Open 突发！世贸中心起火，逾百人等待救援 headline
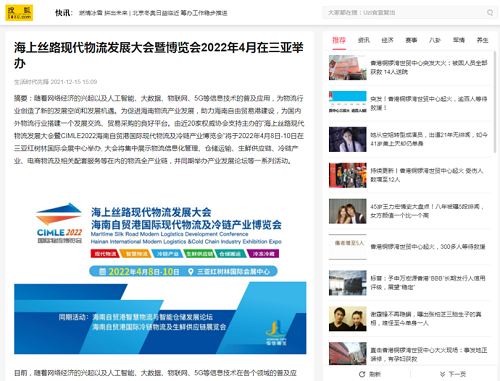Viewport: 500px width, 381px height. tap(429, 103)
